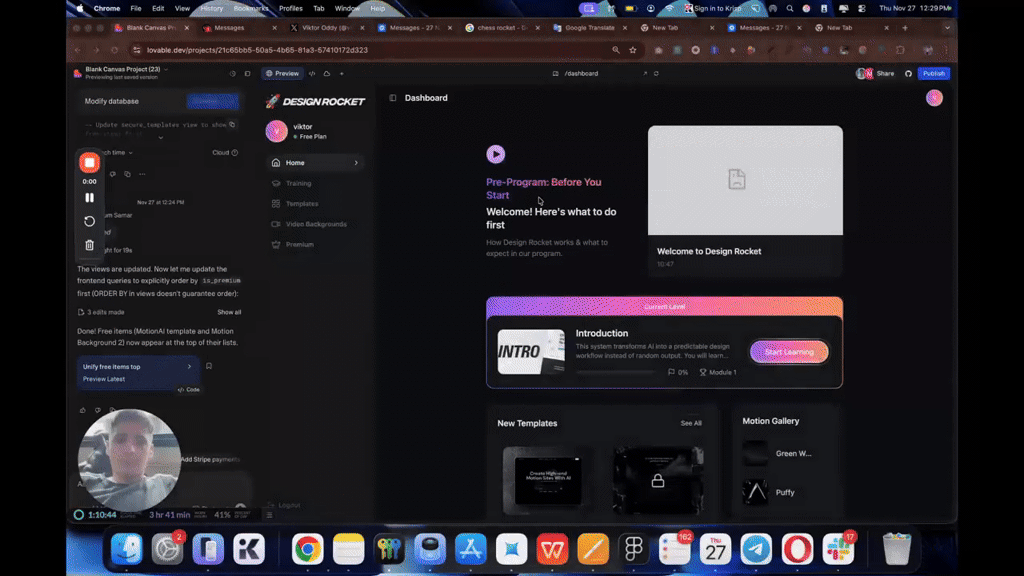Toggle the chat panel layout icon
The image size is (1024, 576).
point(248,73)
